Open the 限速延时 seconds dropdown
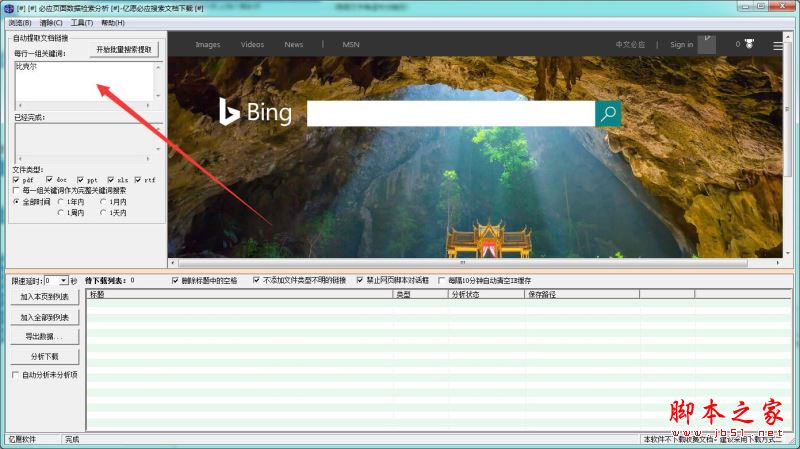 click(x=63, y=281)
